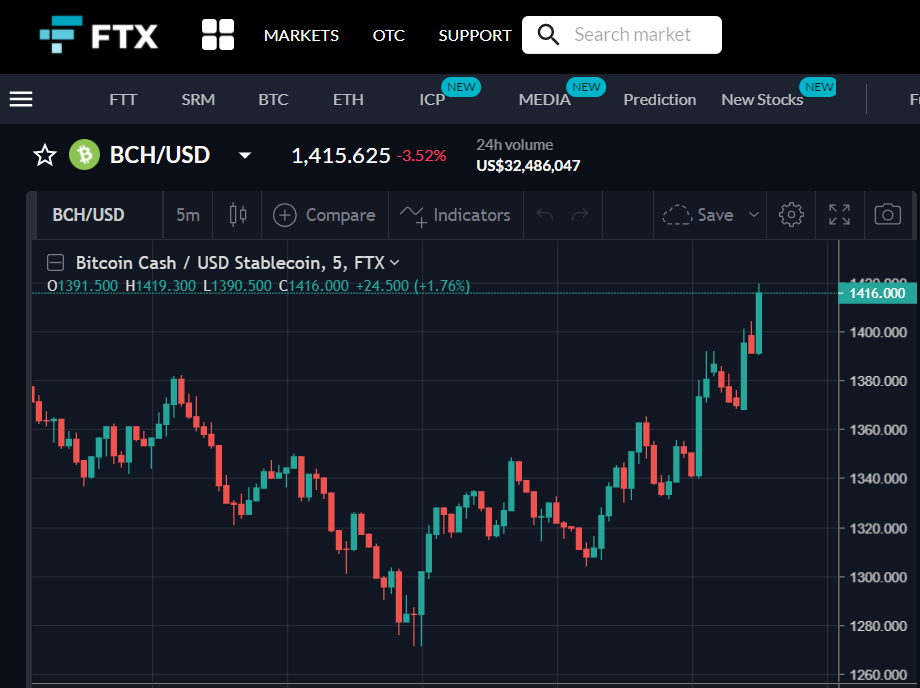Take a chart snapshot with camera icon

tap(888, 215)
